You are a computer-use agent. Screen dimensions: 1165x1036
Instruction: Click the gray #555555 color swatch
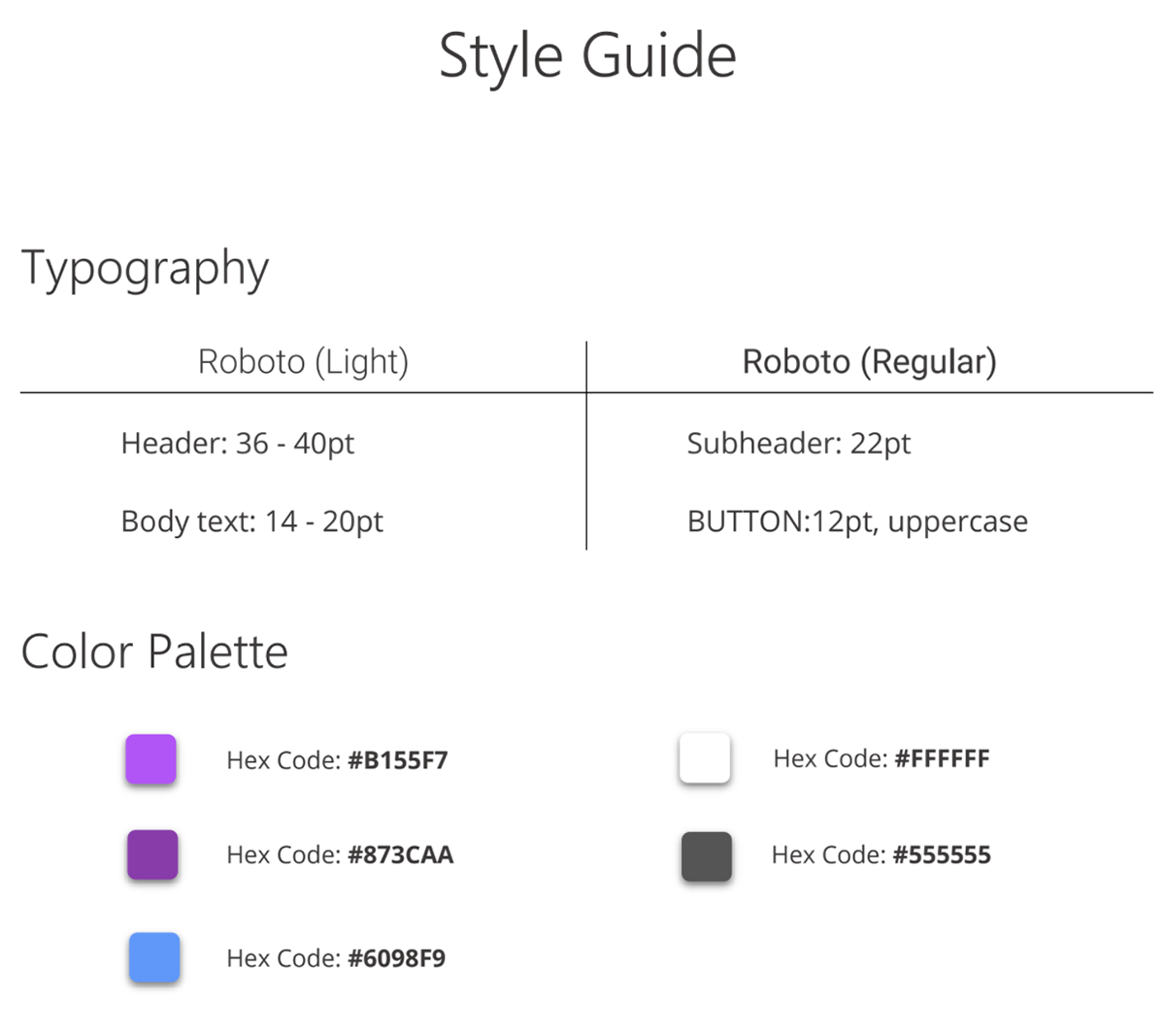[x=707, y=856]
